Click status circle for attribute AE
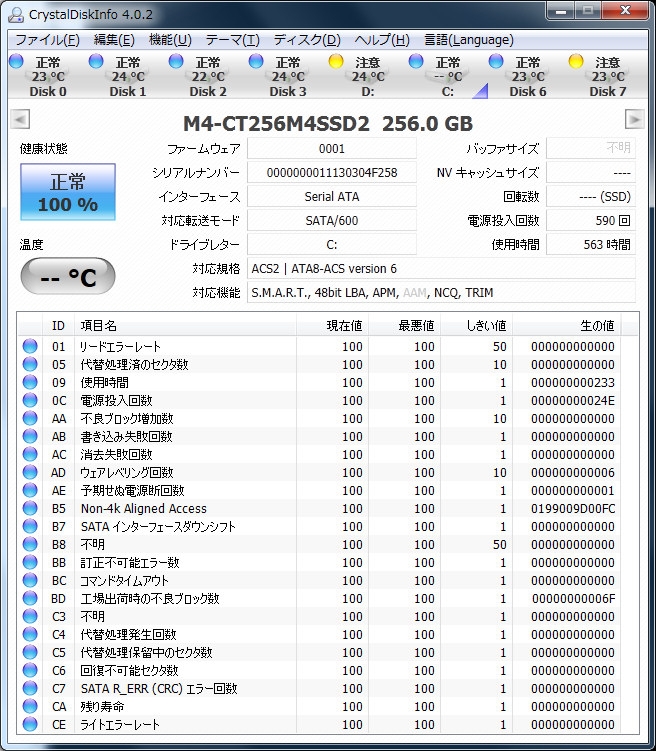The image size is (656, 751). coord(30,490)
